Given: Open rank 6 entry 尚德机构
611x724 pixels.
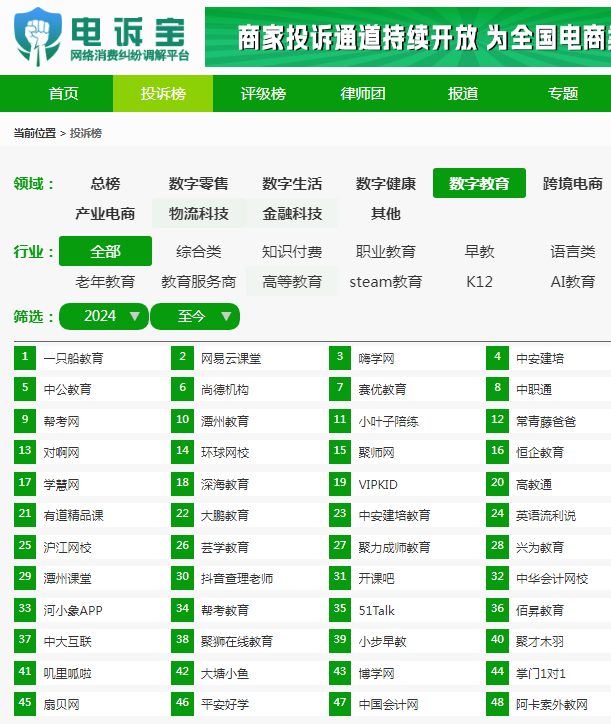Looking at the screenshot, I should [x=225, y=389].
